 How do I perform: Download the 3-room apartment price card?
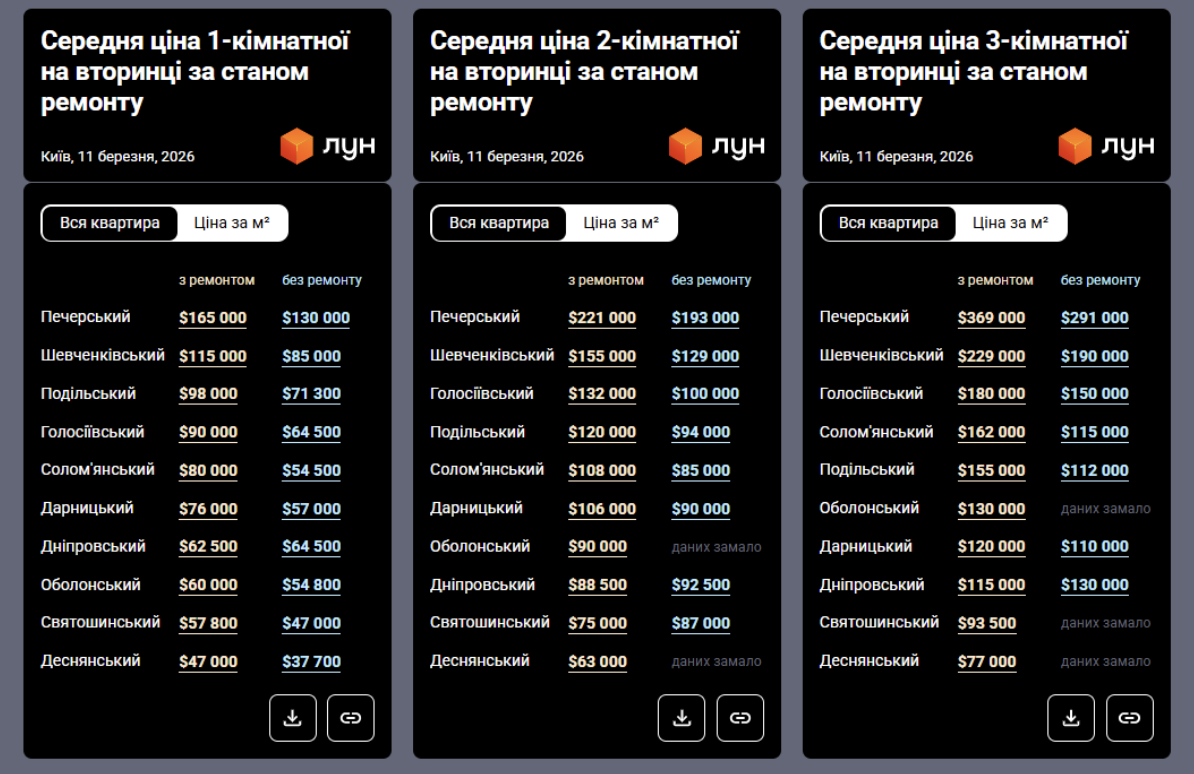click(1071, 718)
